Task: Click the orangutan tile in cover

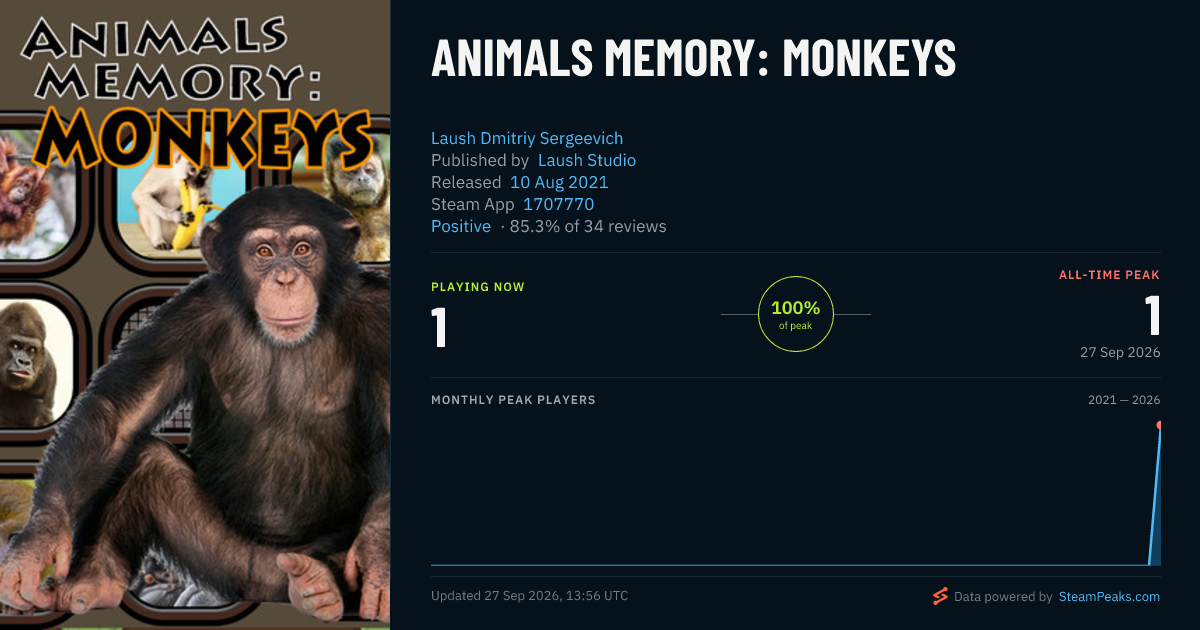Action: (30, 195)
